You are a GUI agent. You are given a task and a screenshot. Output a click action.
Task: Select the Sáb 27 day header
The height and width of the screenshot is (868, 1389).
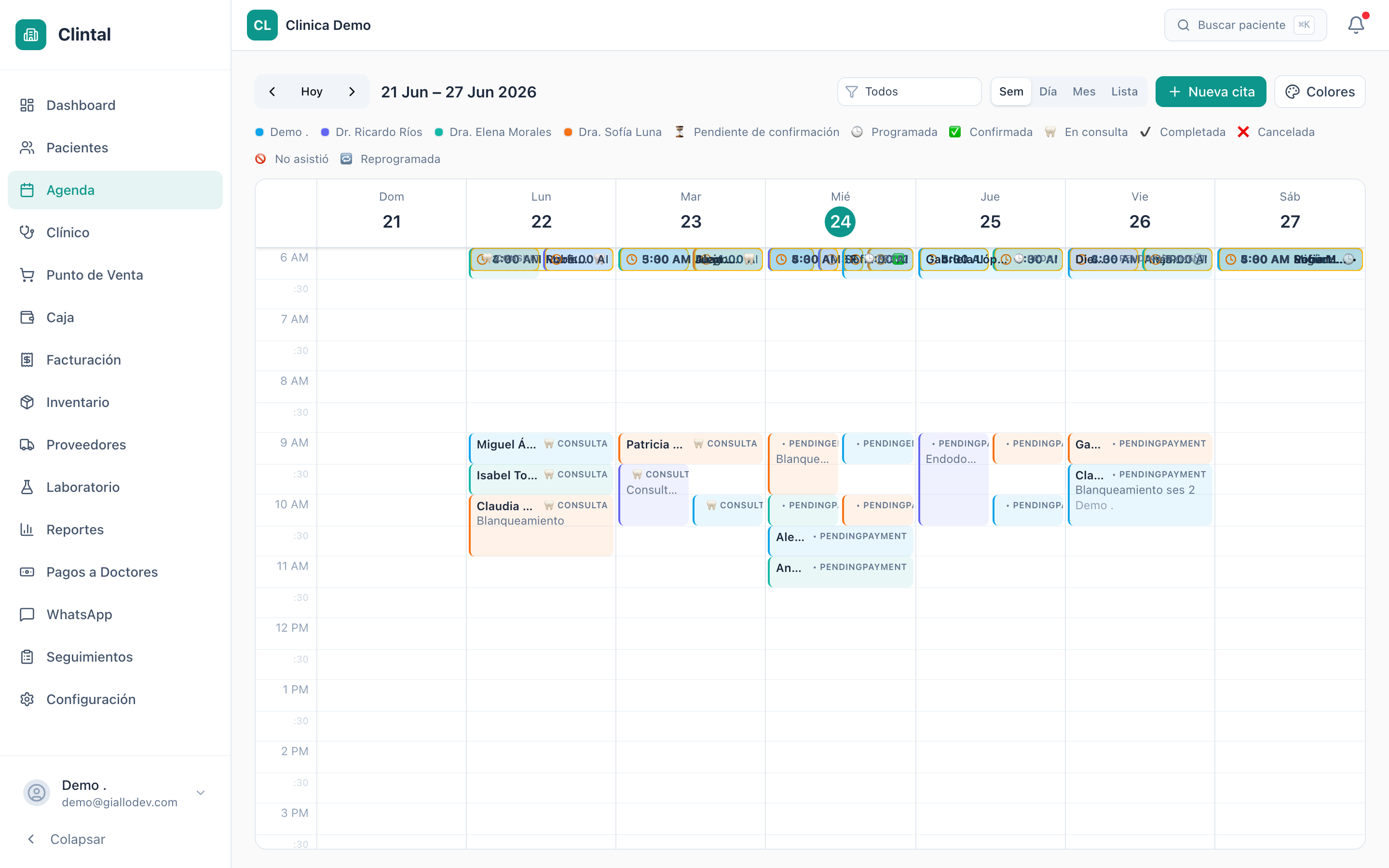[x=1290, y=212]
